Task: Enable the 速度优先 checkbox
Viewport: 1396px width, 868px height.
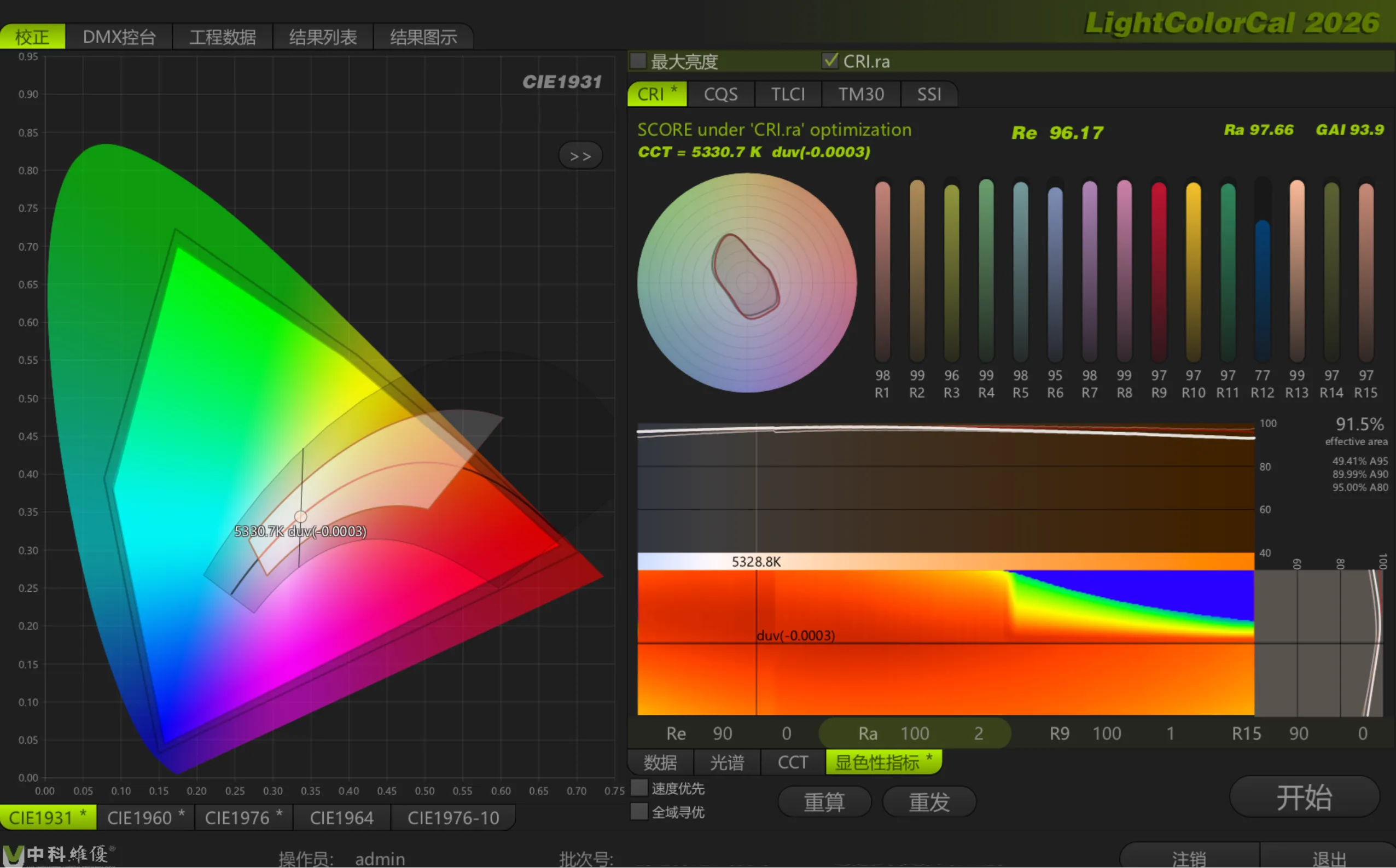Action: point(639,788)
